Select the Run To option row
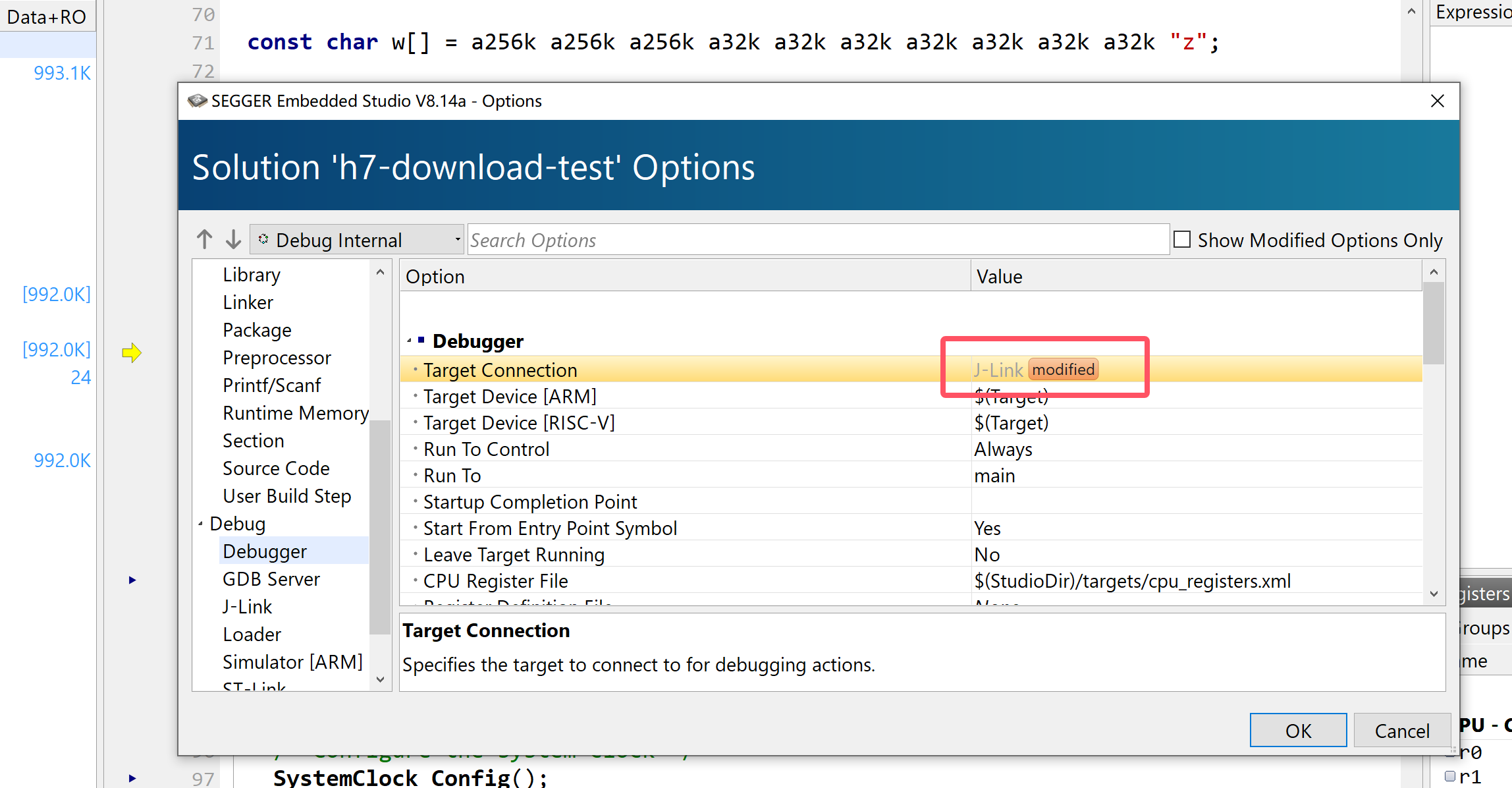Viewport: 1512px width, 788px height. pos(911,476)
